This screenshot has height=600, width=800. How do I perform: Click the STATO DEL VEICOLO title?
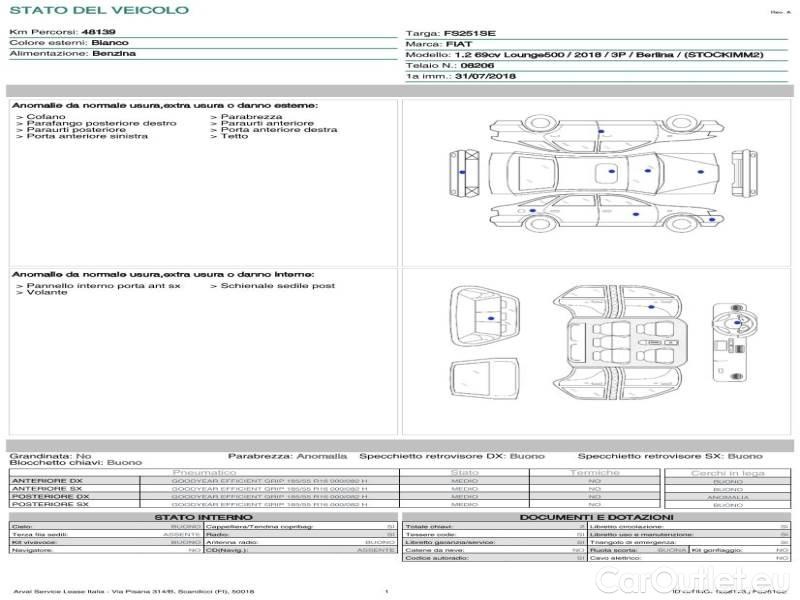click(x=98, y=10)
